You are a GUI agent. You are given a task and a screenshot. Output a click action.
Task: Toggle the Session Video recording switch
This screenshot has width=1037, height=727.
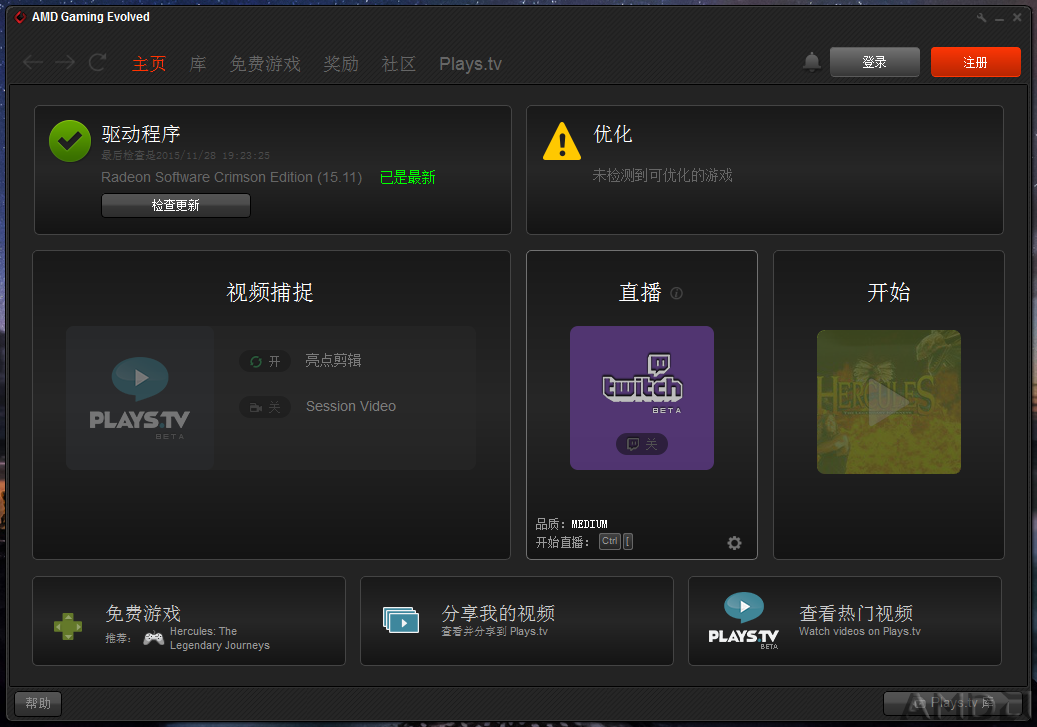click(x=265, y=407)
